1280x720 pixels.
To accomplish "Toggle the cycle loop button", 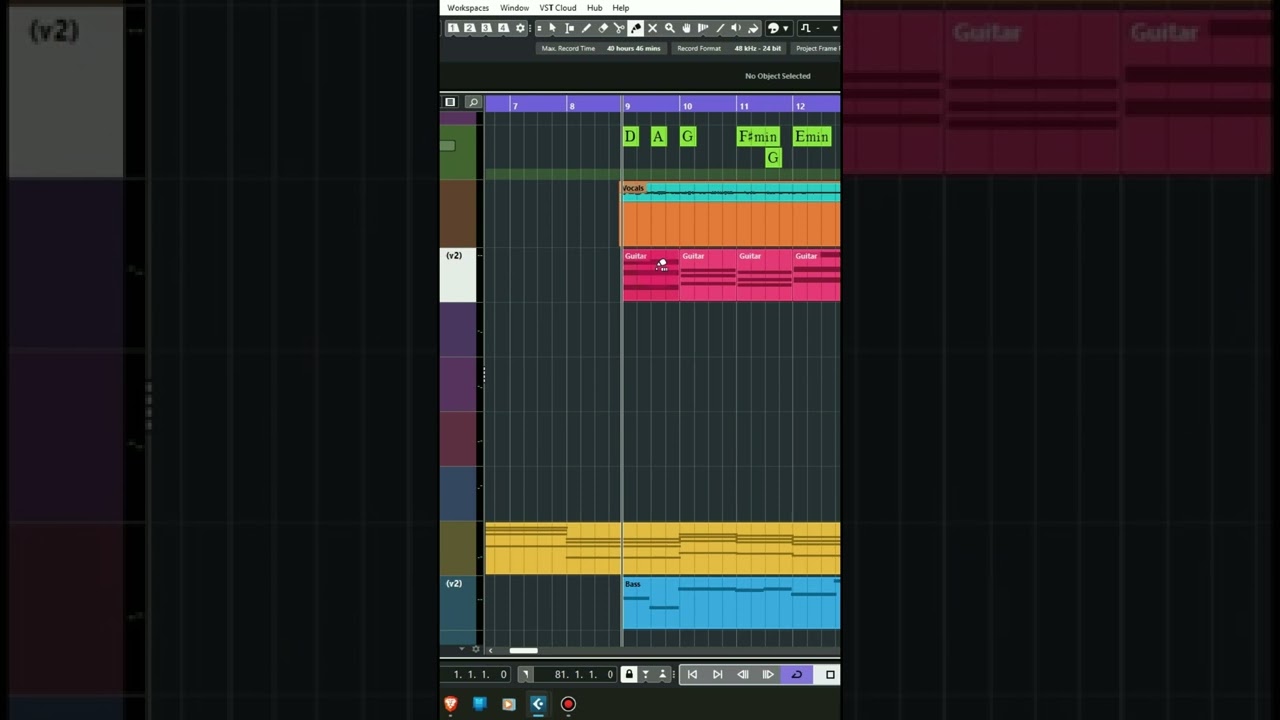I will coord(796,674).
